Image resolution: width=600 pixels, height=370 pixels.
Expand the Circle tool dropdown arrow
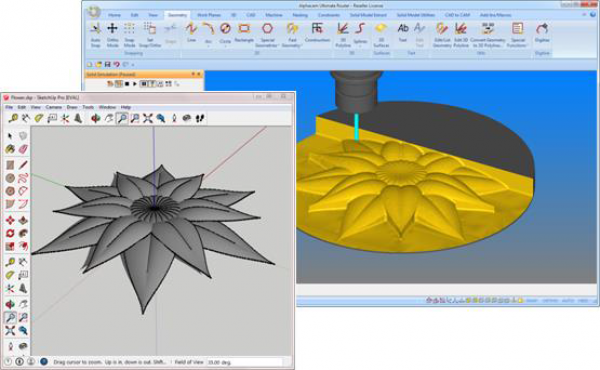pyautogui.click(x=225, y=46)
